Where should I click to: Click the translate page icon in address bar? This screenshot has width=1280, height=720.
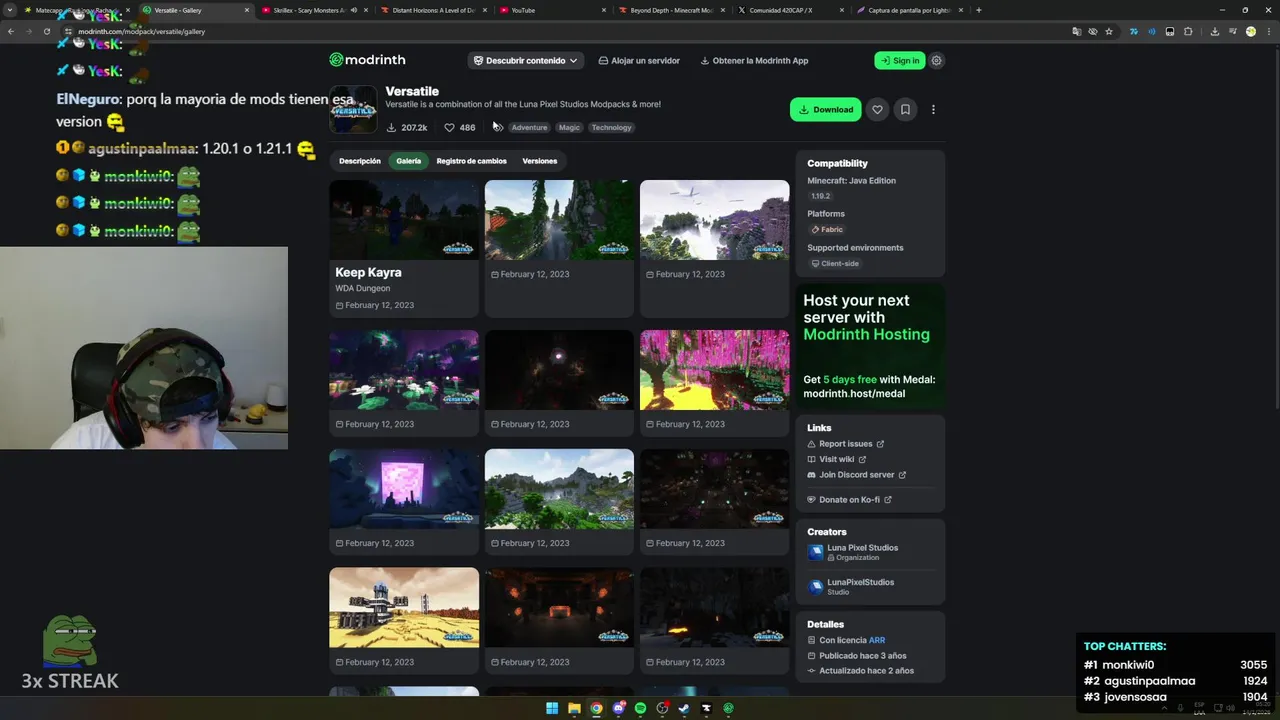(x=1077, y=31)
